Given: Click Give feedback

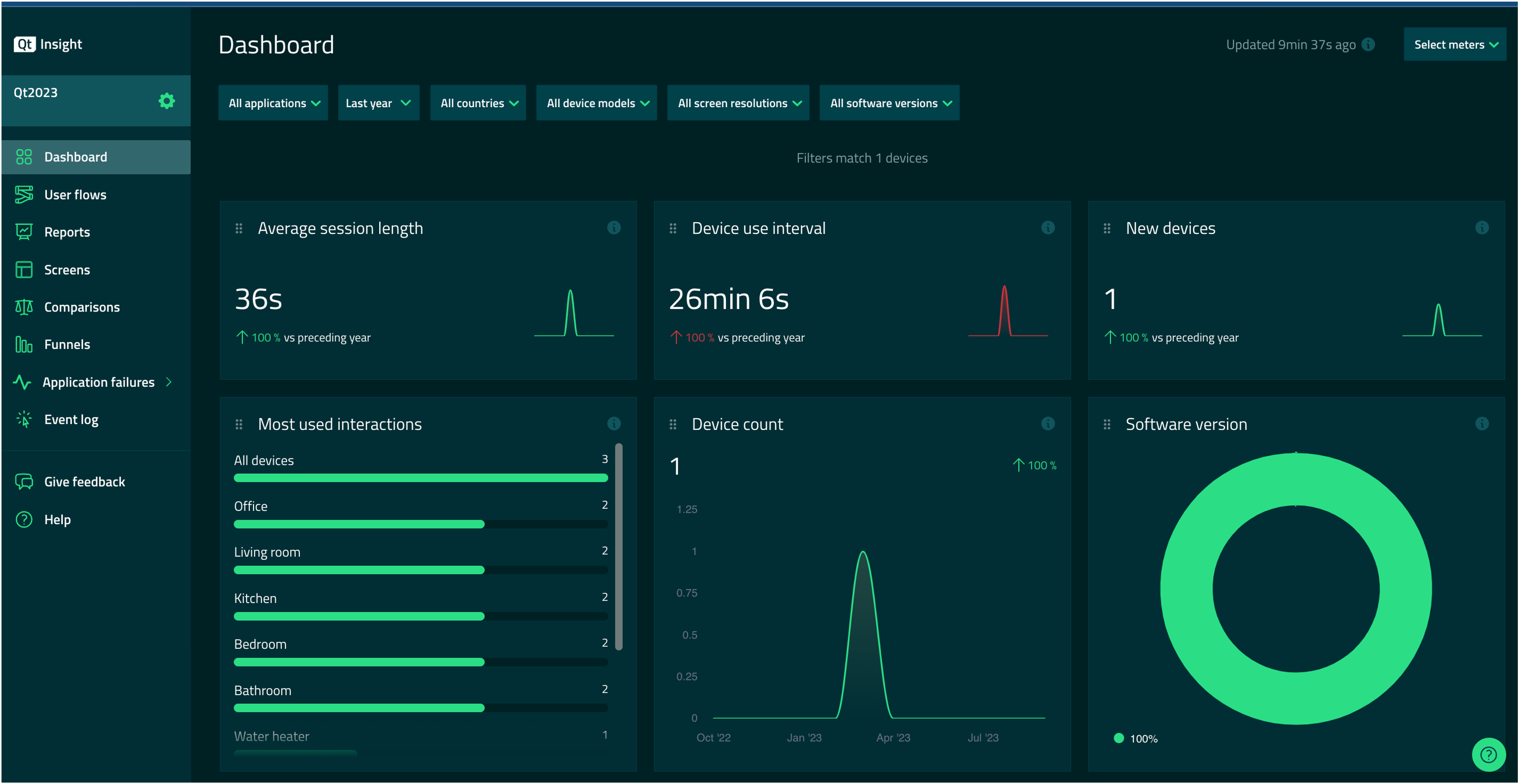Looking at the screenshot, I should [x=84, y=481].
